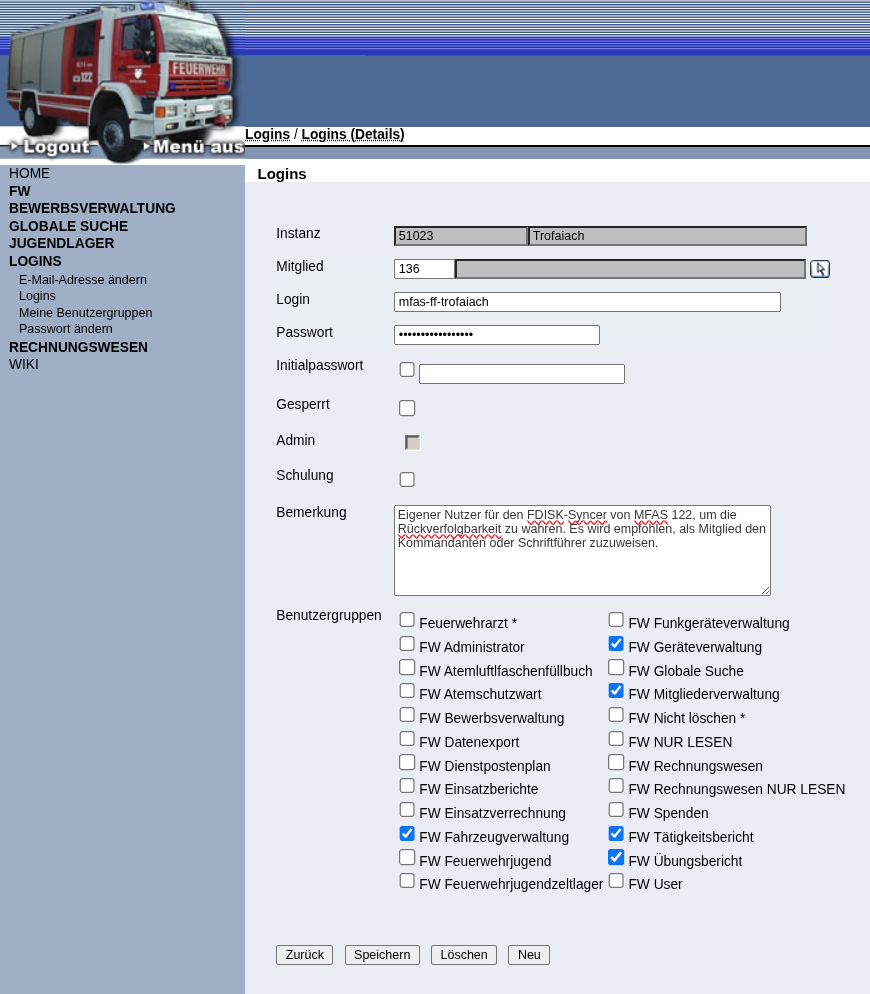Check FW Funkgeräteverwaltung group

click(x=616, y=619)
